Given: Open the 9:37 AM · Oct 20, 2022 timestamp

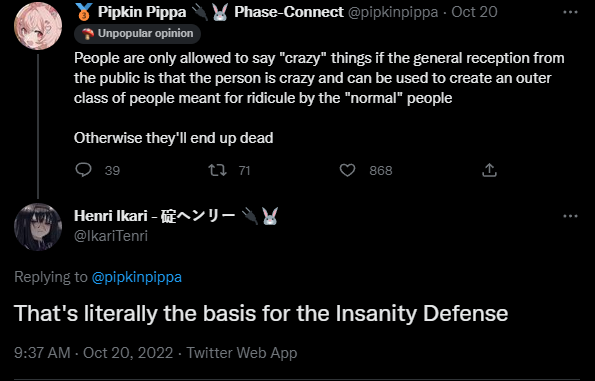Looking at the screenshot, I should [93, 353].
